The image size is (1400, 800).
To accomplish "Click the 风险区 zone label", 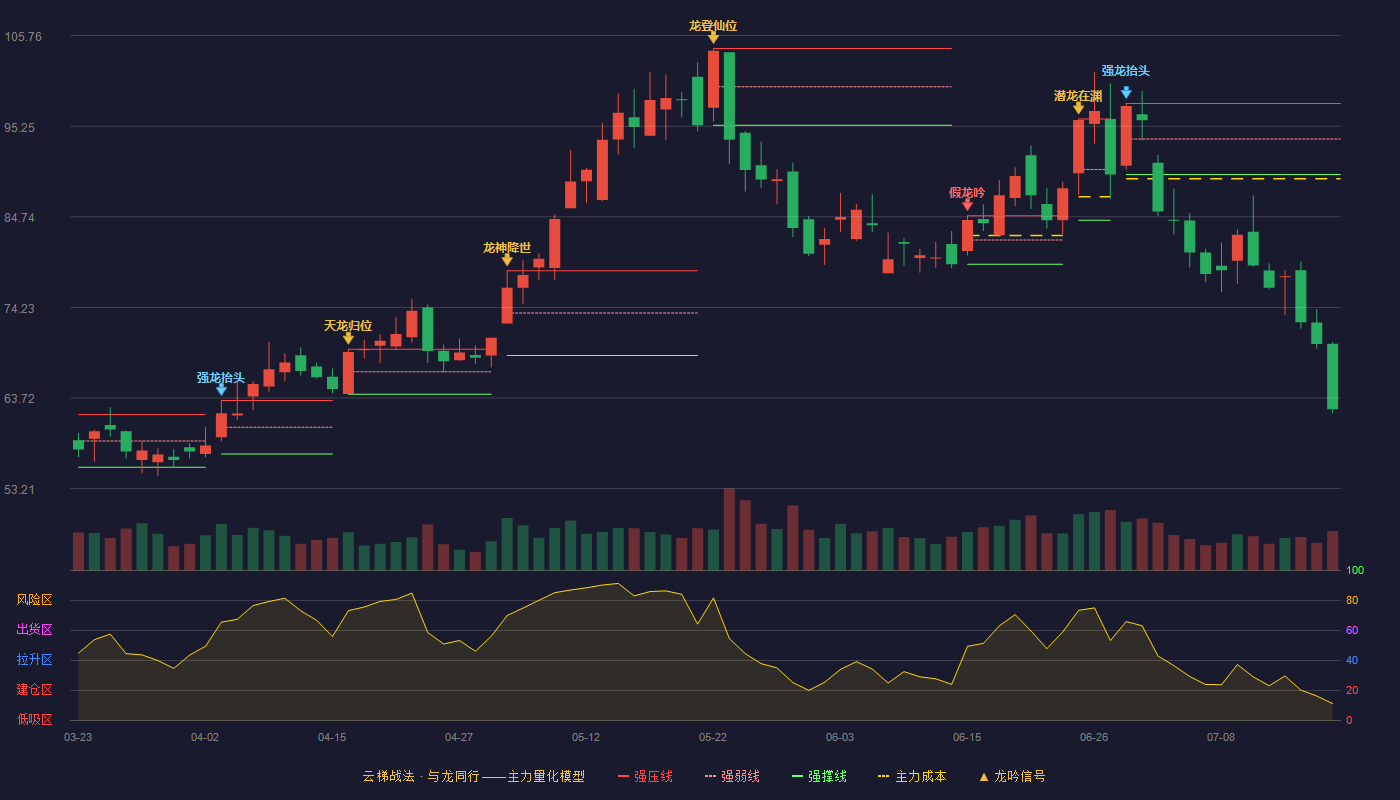I will tap(34, 600).
